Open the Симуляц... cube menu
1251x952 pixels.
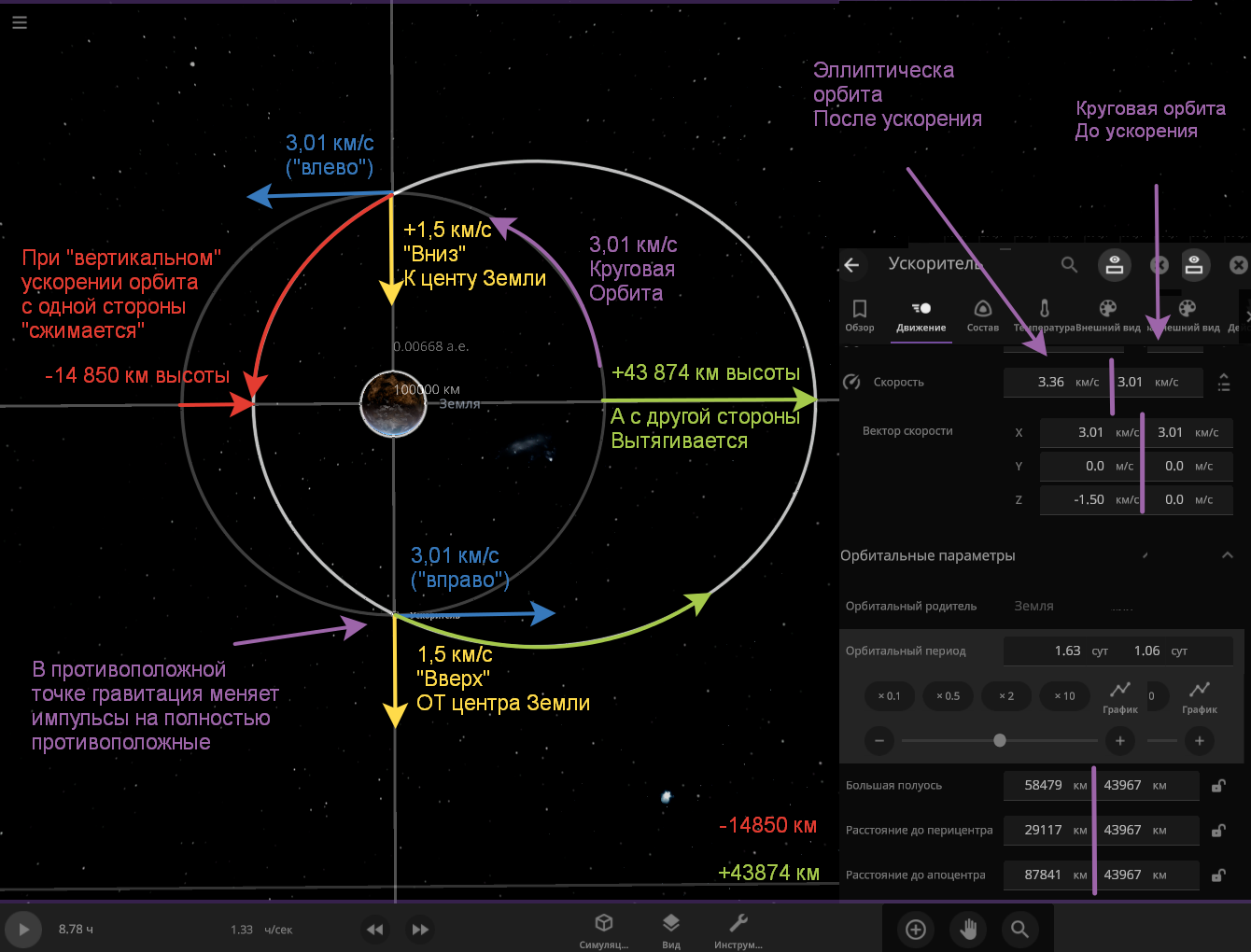(x=604, y=930)
